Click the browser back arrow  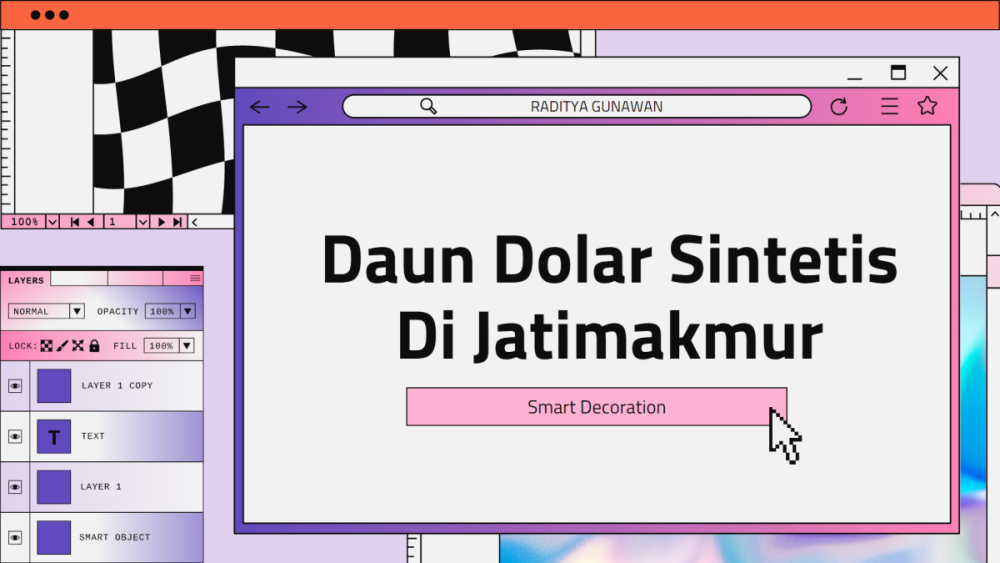pyautogui.click(x=260, y=106)
